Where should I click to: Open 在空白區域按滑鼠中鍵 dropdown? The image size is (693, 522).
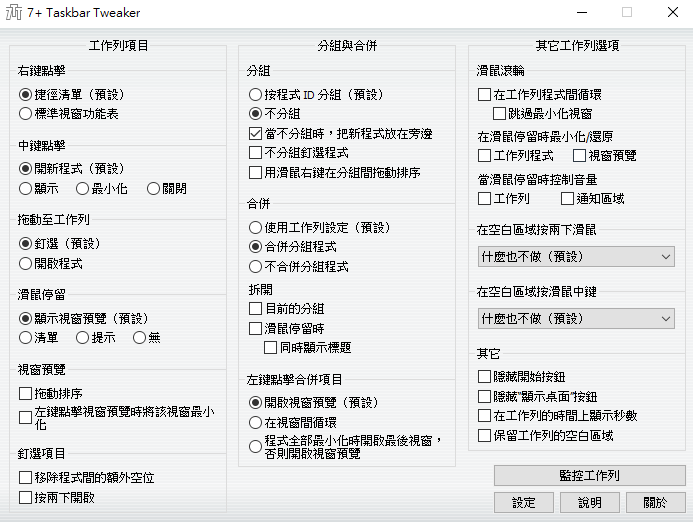click(x=576, y=319)
